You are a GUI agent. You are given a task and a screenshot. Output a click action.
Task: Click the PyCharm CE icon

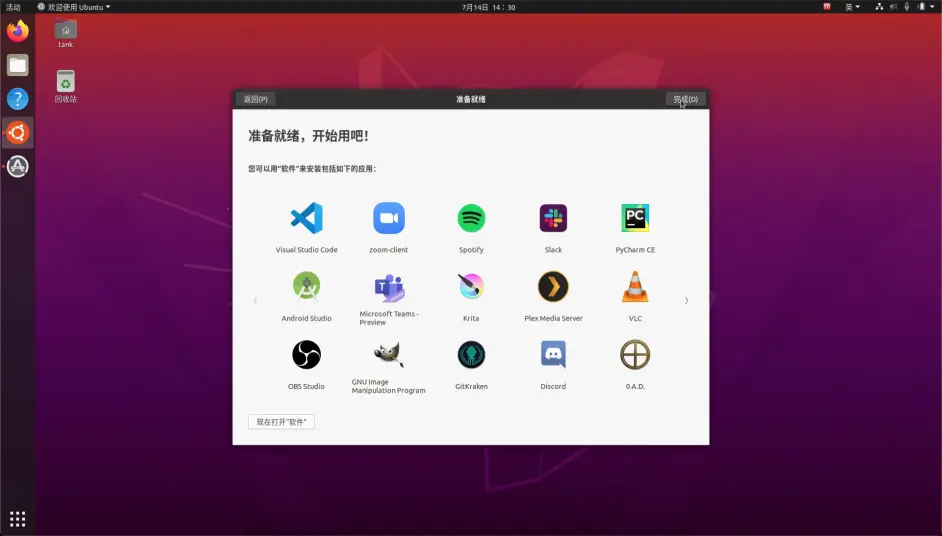tap(635, 218)
